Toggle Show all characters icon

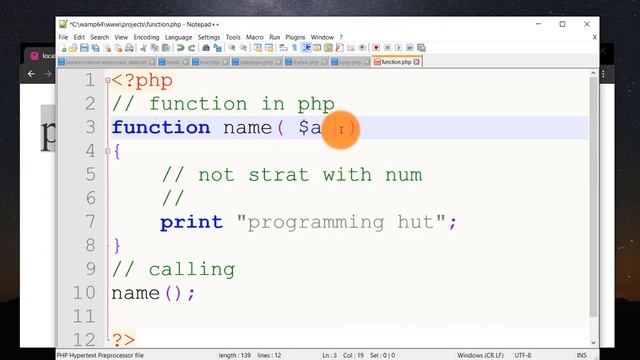[x=294, y=48]
